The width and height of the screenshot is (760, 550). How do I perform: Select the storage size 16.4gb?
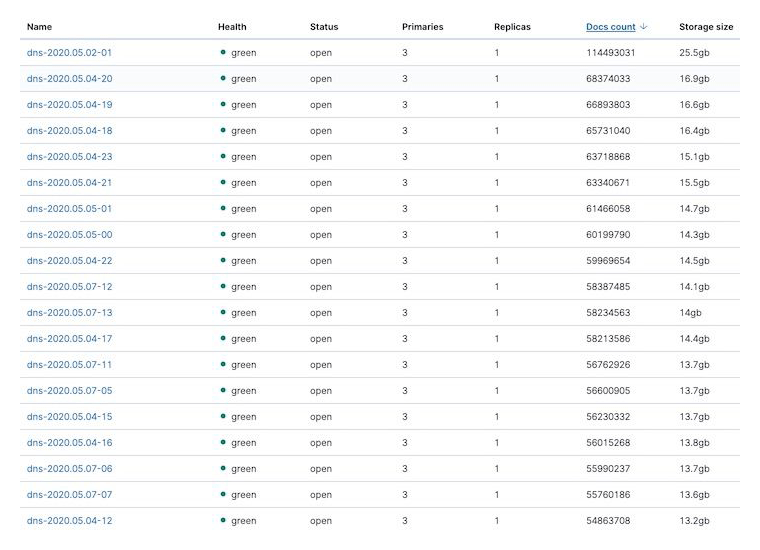point(694,130)
